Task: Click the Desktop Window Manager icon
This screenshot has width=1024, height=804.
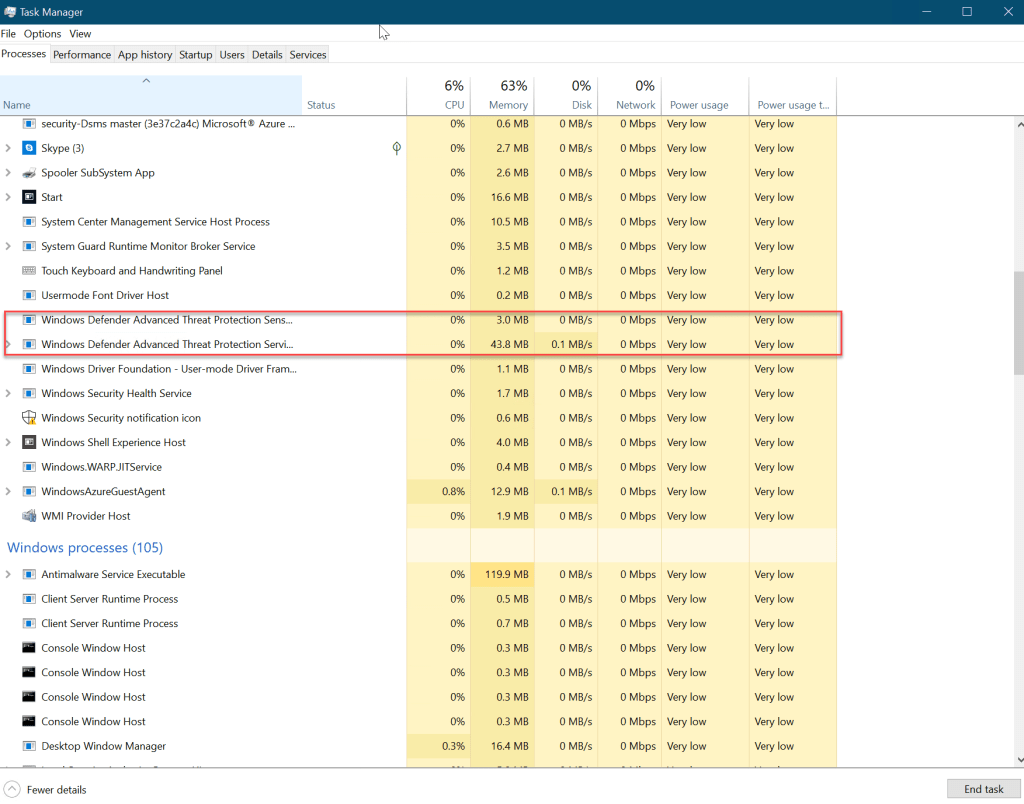Action: coord(29,746)
